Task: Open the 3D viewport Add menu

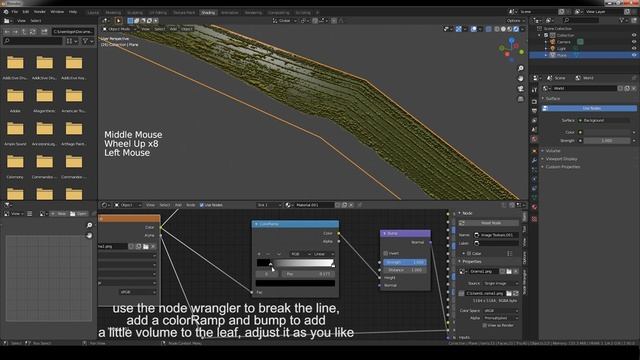Action: tap(173, 29)
